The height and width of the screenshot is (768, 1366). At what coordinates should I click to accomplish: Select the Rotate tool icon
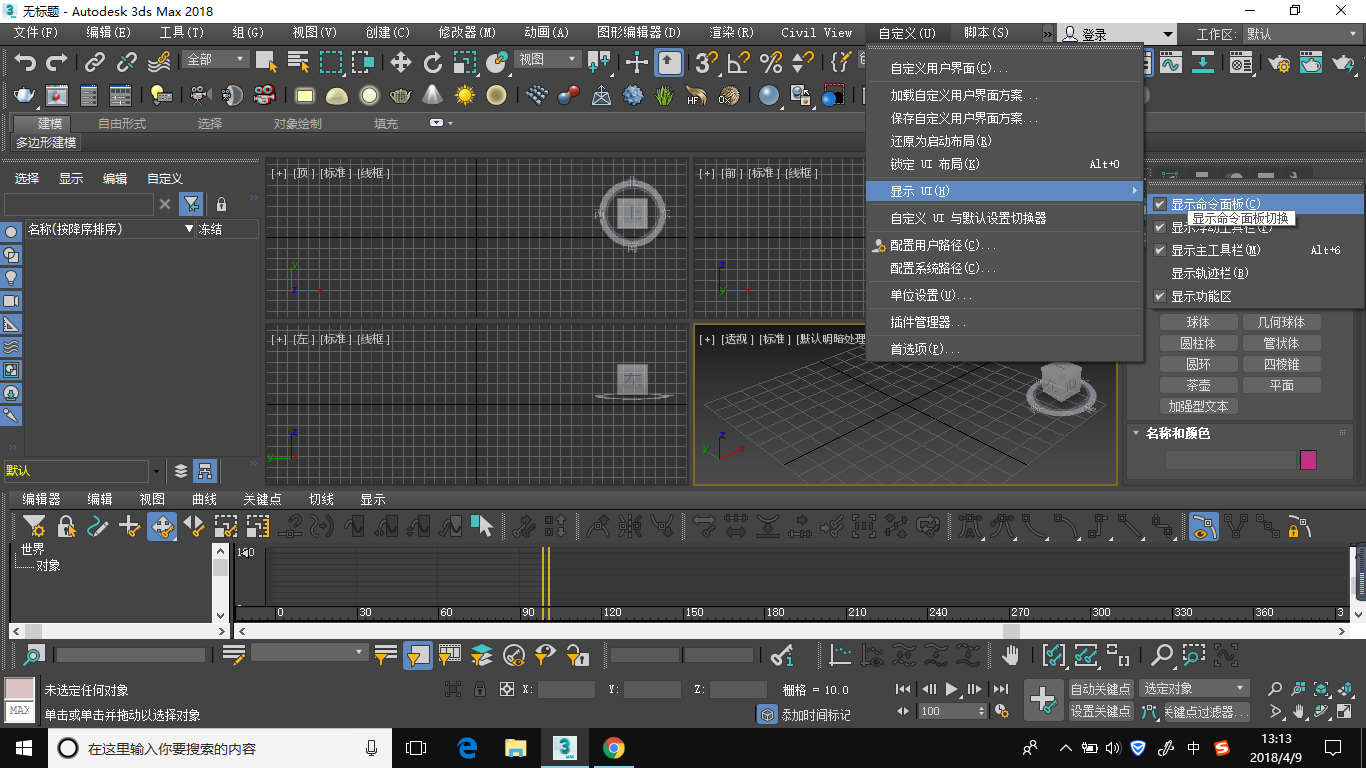[433, 63]
